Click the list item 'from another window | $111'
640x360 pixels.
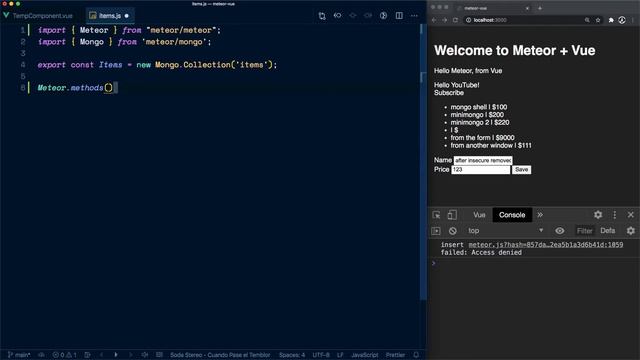point(491,146)
